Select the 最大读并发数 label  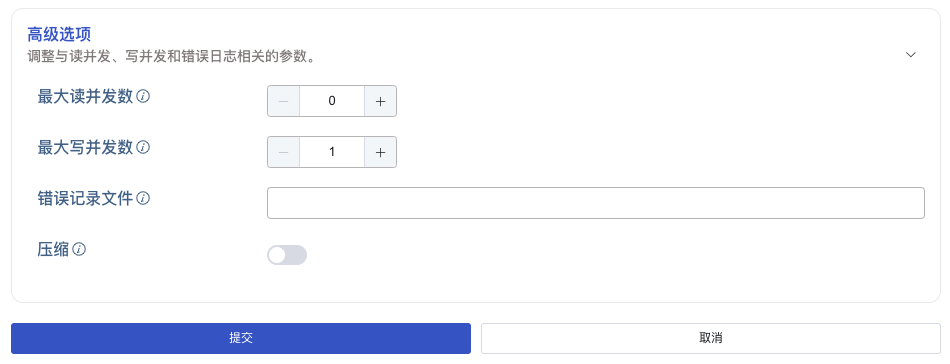point(85,96)
